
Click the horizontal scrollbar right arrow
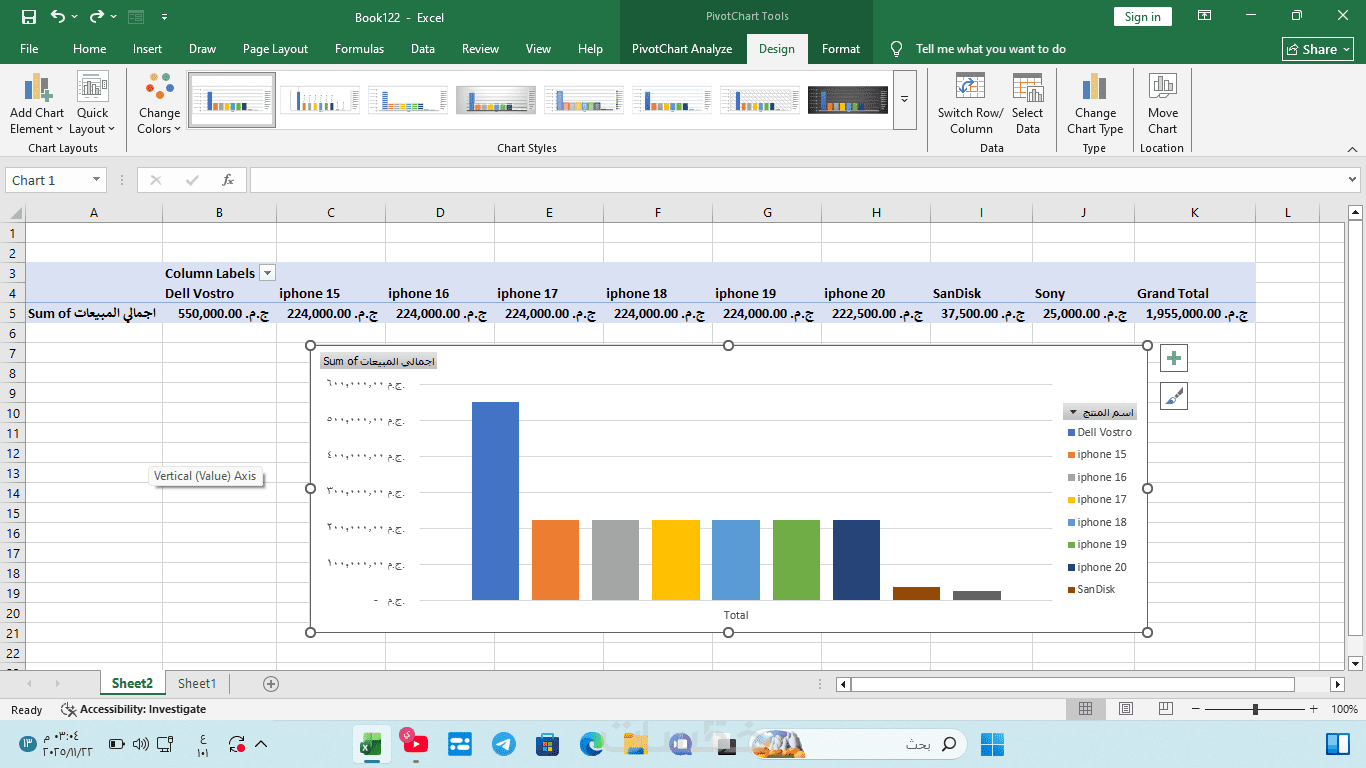(x=1337, y=684)
